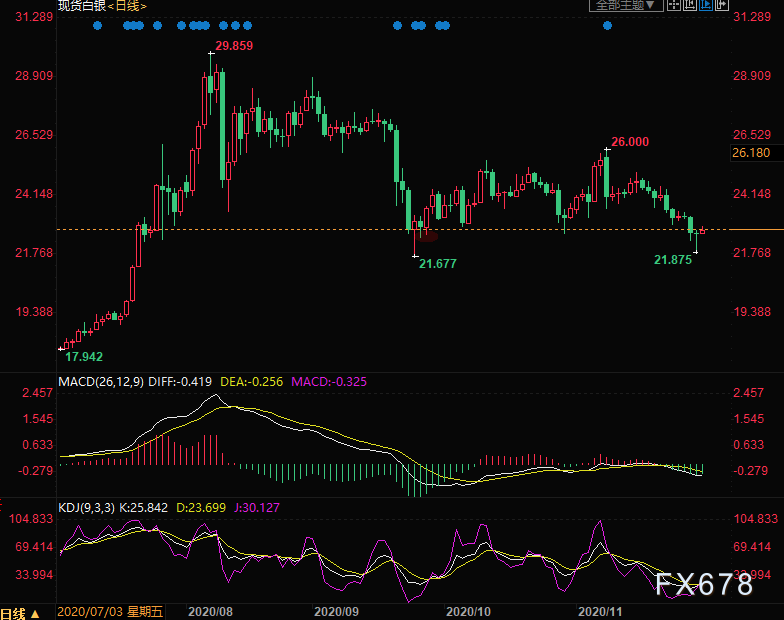The height and width of the screenshot is (620, 784).
Task: Click the expand-right arrow chart icon
Action: click(722, 4)
